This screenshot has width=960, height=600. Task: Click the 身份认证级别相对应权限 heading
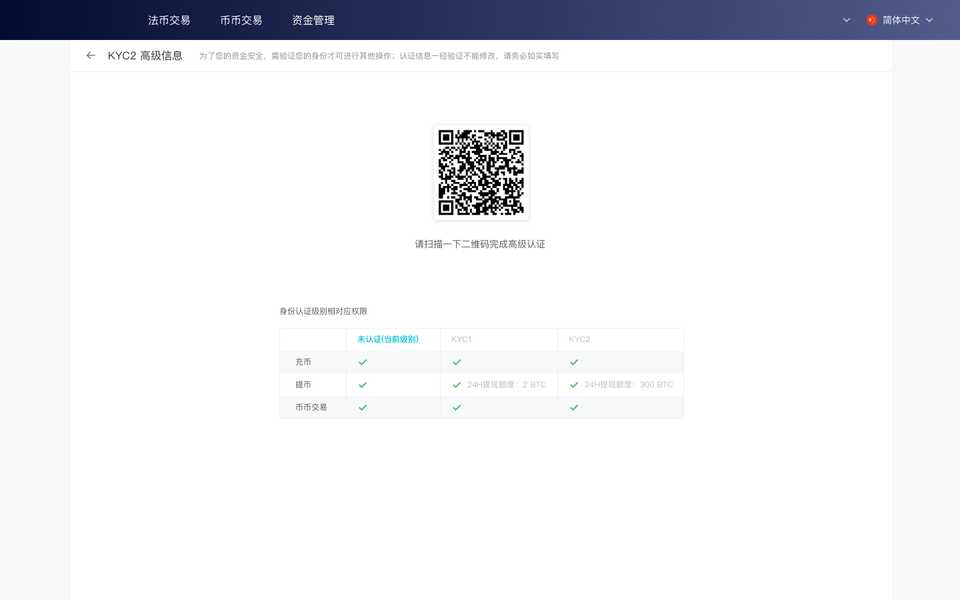pos(323,311)
